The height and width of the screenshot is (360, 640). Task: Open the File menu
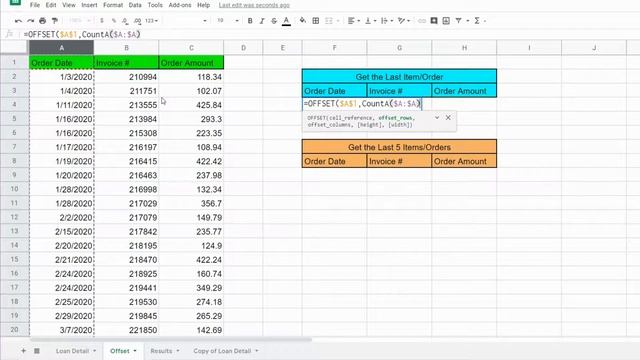coord(35,5)
